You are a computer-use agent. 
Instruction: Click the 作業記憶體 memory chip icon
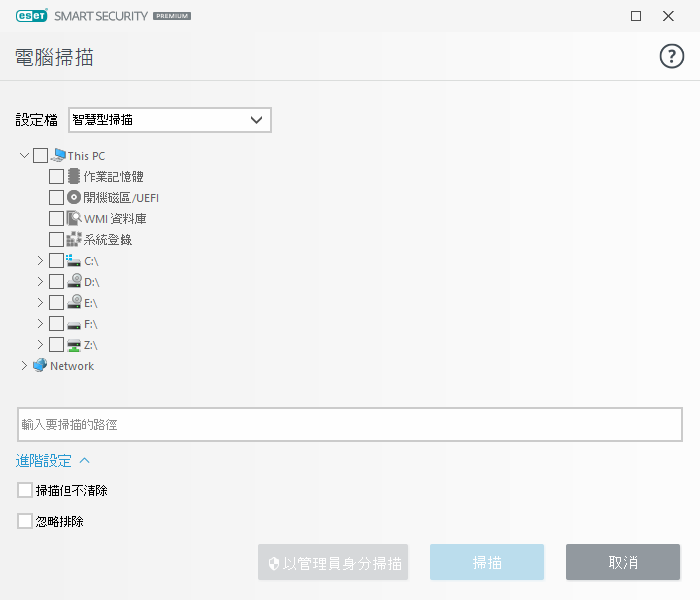[x=73, y=176]
